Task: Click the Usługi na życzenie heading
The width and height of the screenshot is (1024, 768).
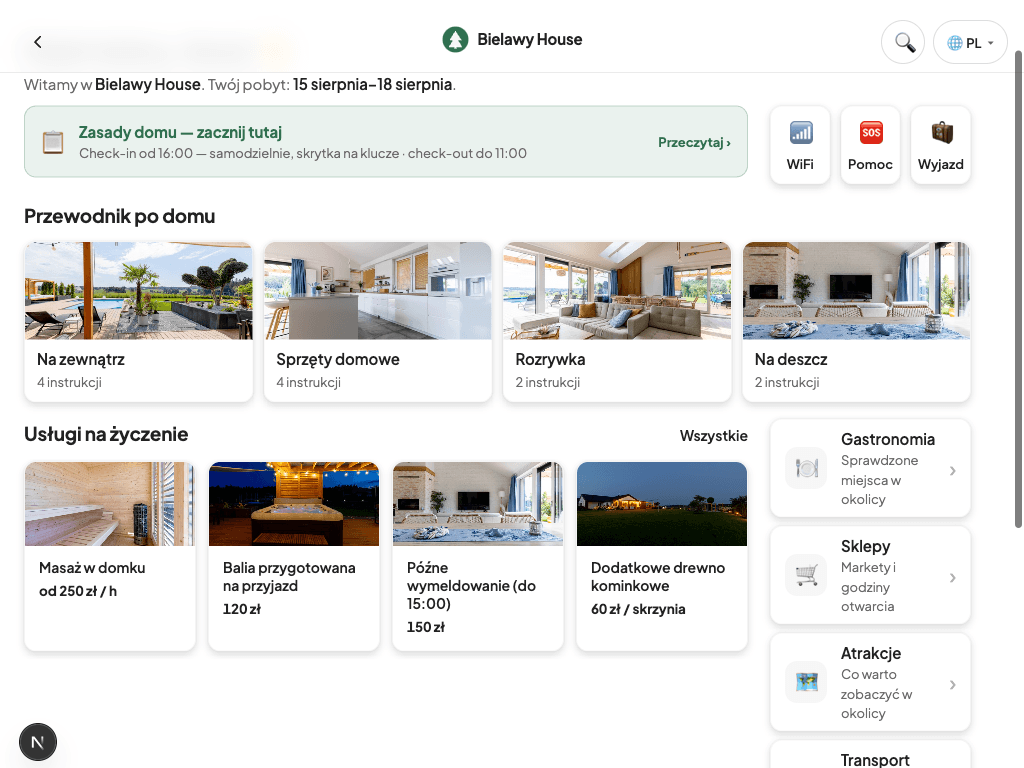Action: (106, 434)
